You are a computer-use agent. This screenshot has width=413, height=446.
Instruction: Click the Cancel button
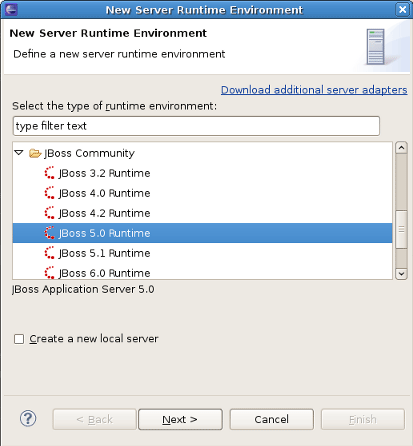(x=272, y=419)
